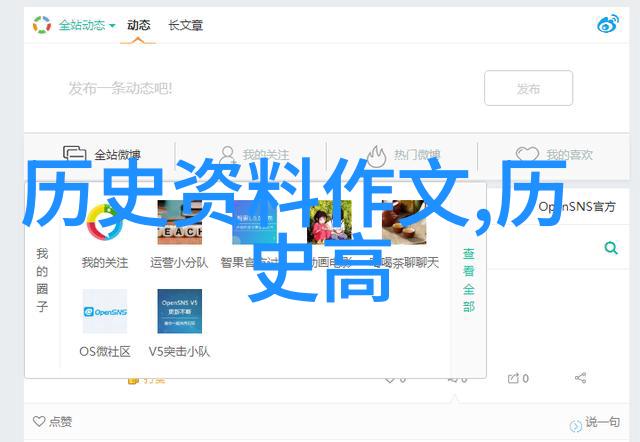Click the share icon below the post

(x=580, y=378)
